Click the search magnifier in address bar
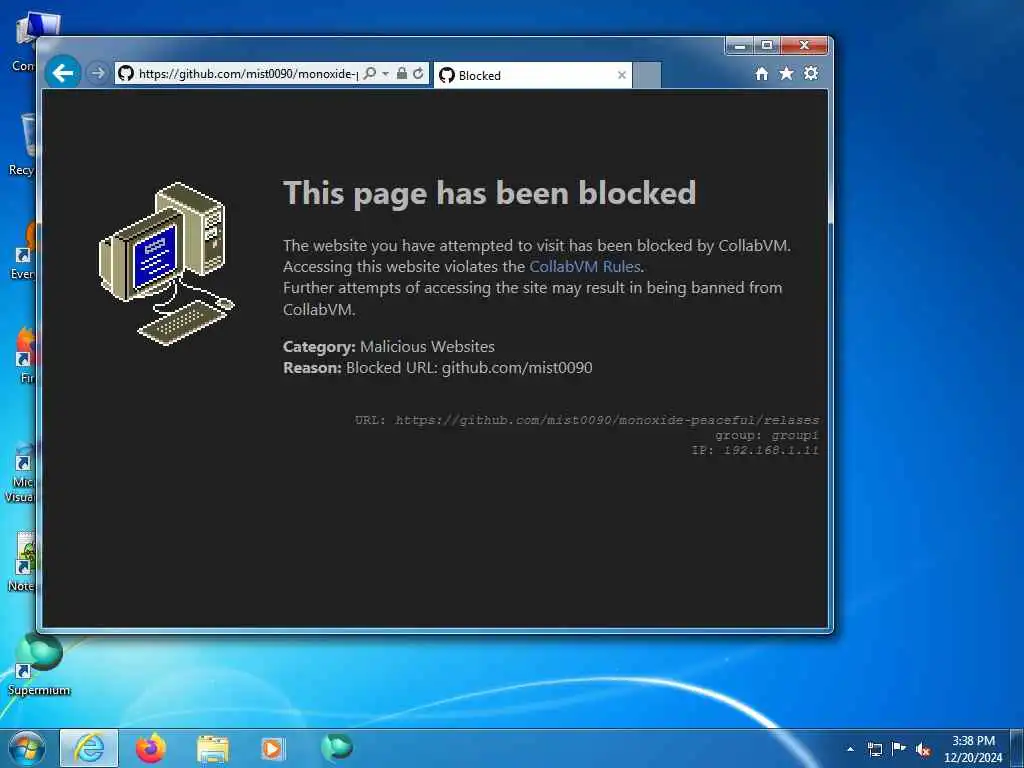Viewport: 1024px width, 768px height. click(x=370, y=73)
